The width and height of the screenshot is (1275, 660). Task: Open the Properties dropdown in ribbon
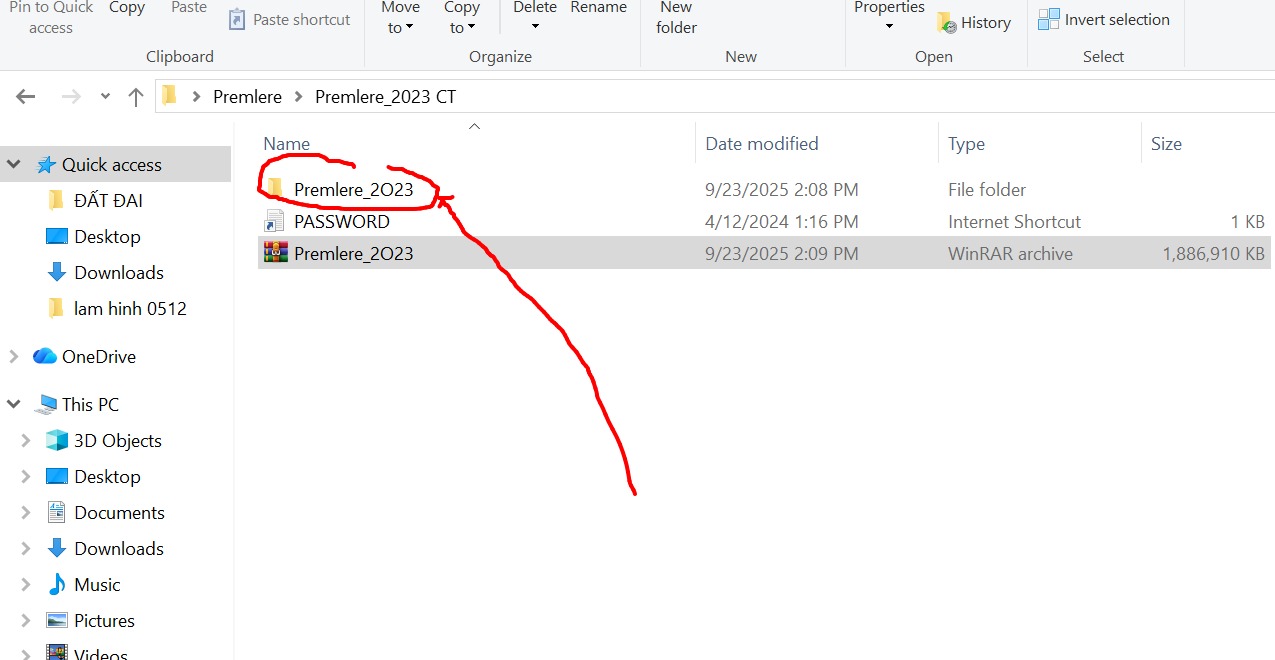889,27
